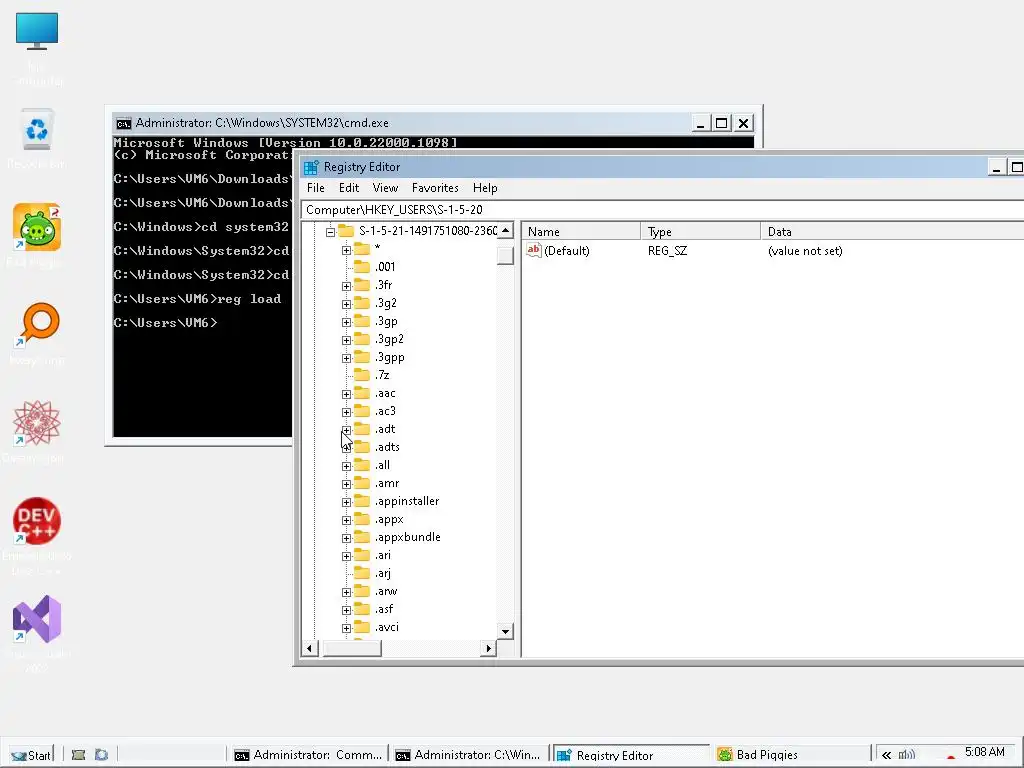Launch Dev-C++ desktop shortcut
This screenshot has width=1024, height=768.
click(37, 520)
